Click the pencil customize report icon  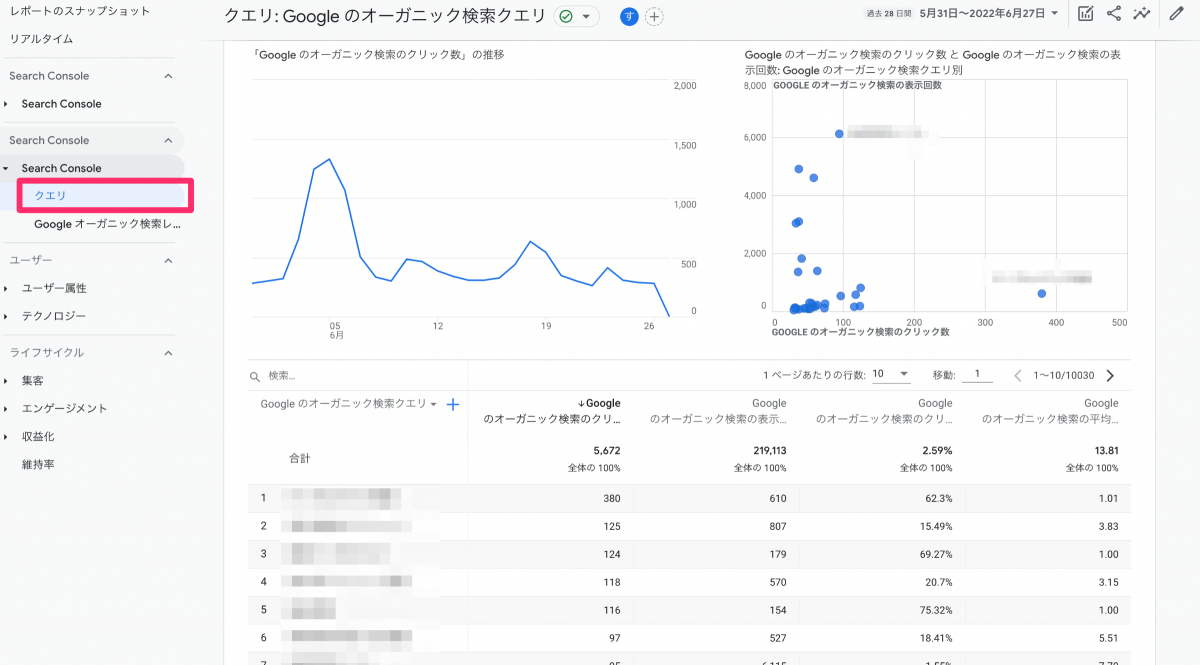click(x=1176, y=14)
